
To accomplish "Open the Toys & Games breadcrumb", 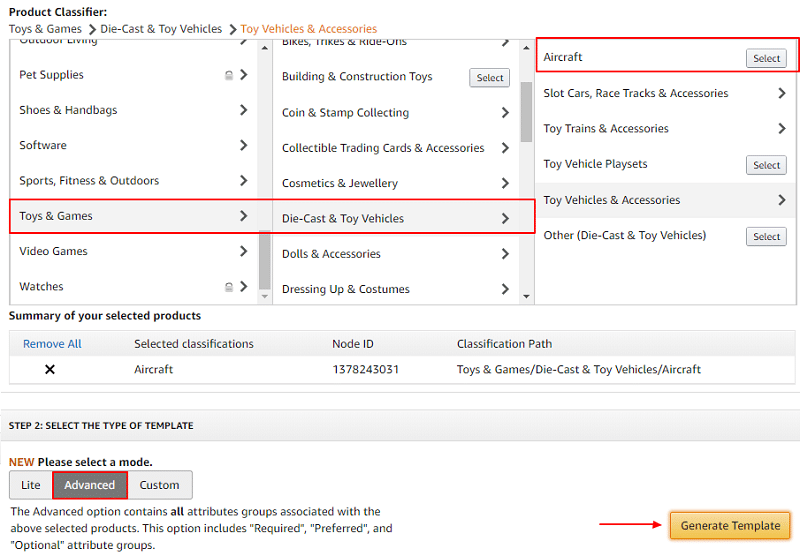I will pyautogui.click(x=45, y=29).
